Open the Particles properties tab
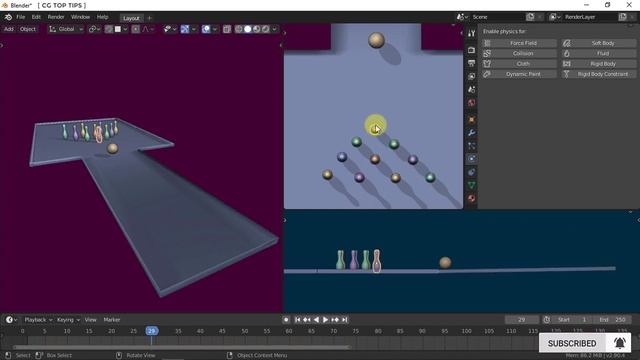 click(x=471, y=146)
